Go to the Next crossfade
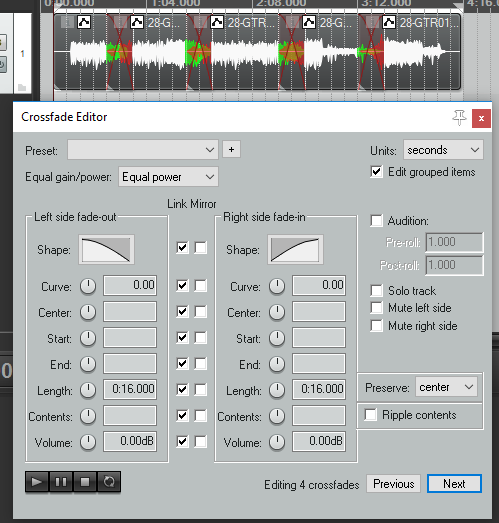Viewport: 499px width, 523px height. (454, 484)
